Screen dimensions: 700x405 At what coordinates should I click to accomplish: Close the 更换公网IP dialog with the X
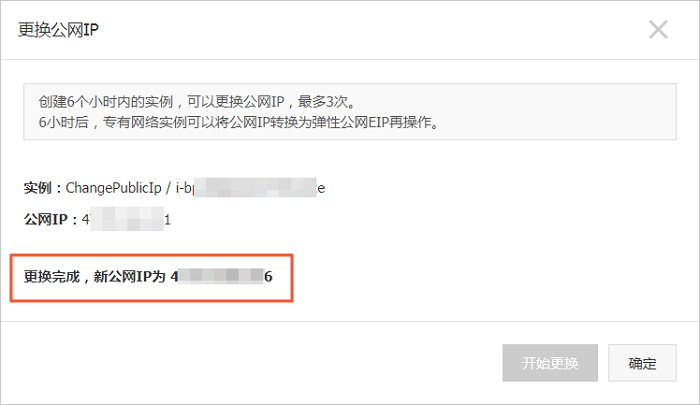(658, 29)
